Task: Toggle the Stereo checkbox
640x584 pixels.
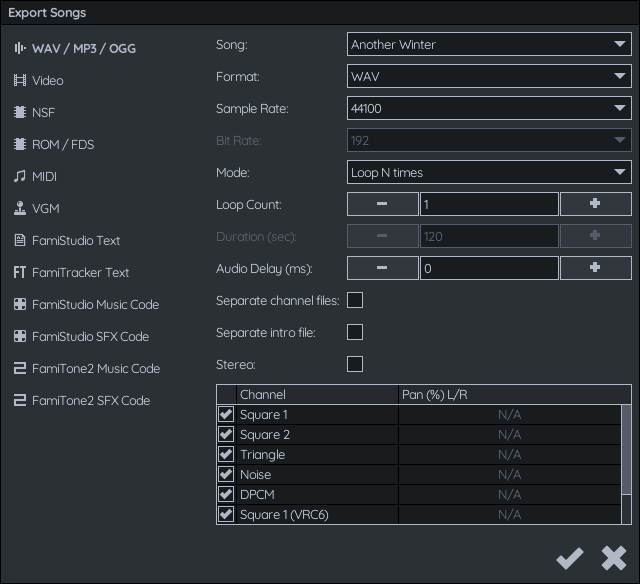Action: coord(355,364)
